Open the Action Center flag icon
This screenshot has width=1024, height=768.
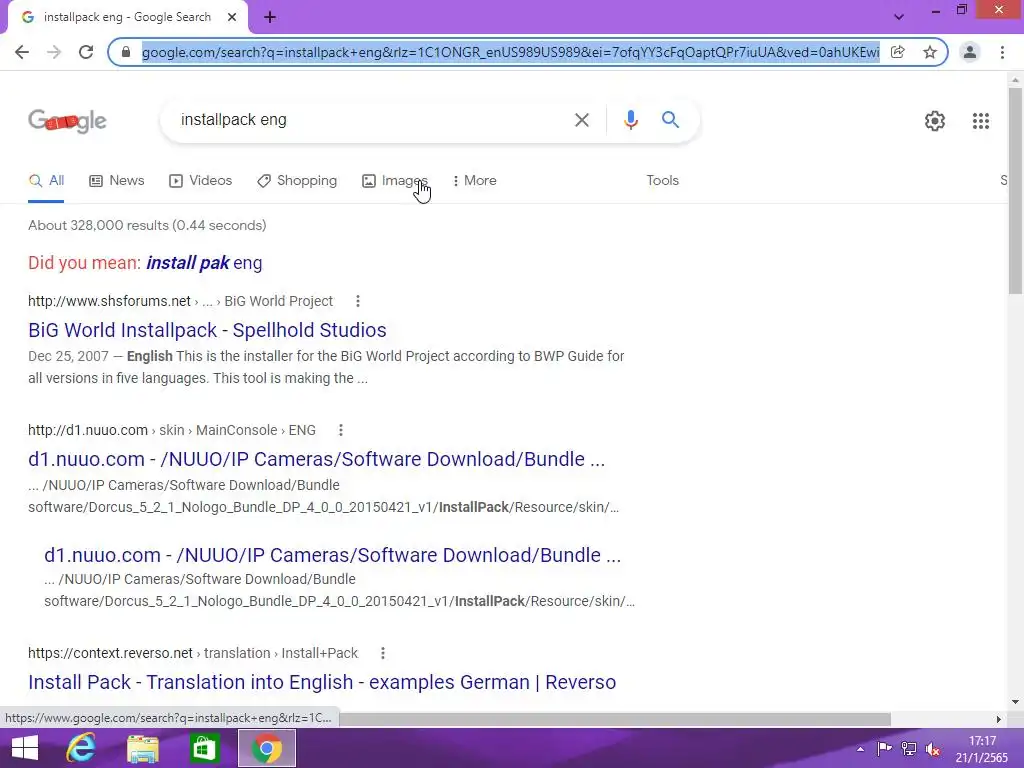(x=884, y=749)
